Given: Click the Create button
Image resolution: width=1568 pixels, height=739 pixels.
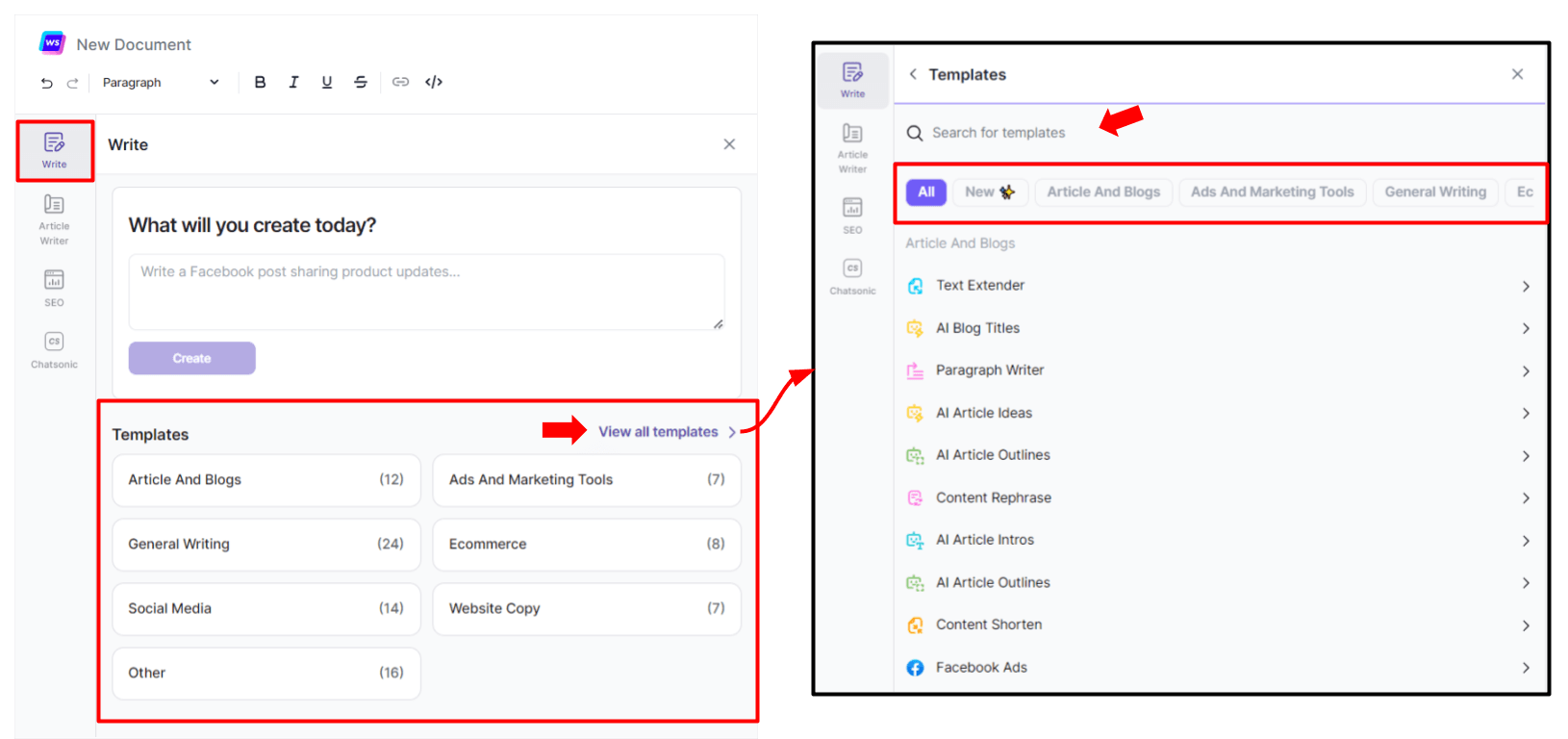Looking at the screenshot, I should point(191,358).
